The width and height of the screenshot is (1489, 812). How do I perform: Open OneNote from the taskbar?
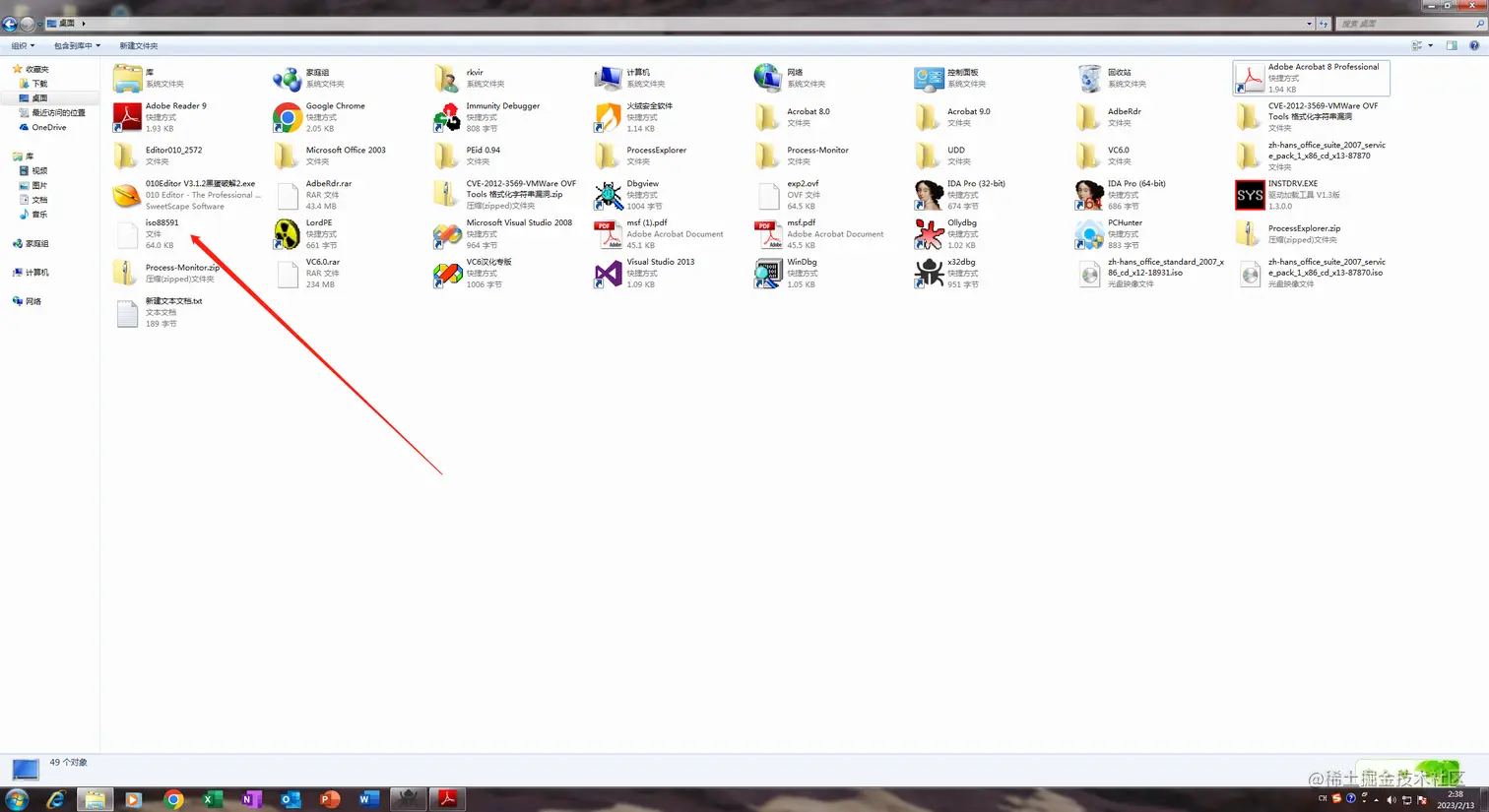(251, 799)
